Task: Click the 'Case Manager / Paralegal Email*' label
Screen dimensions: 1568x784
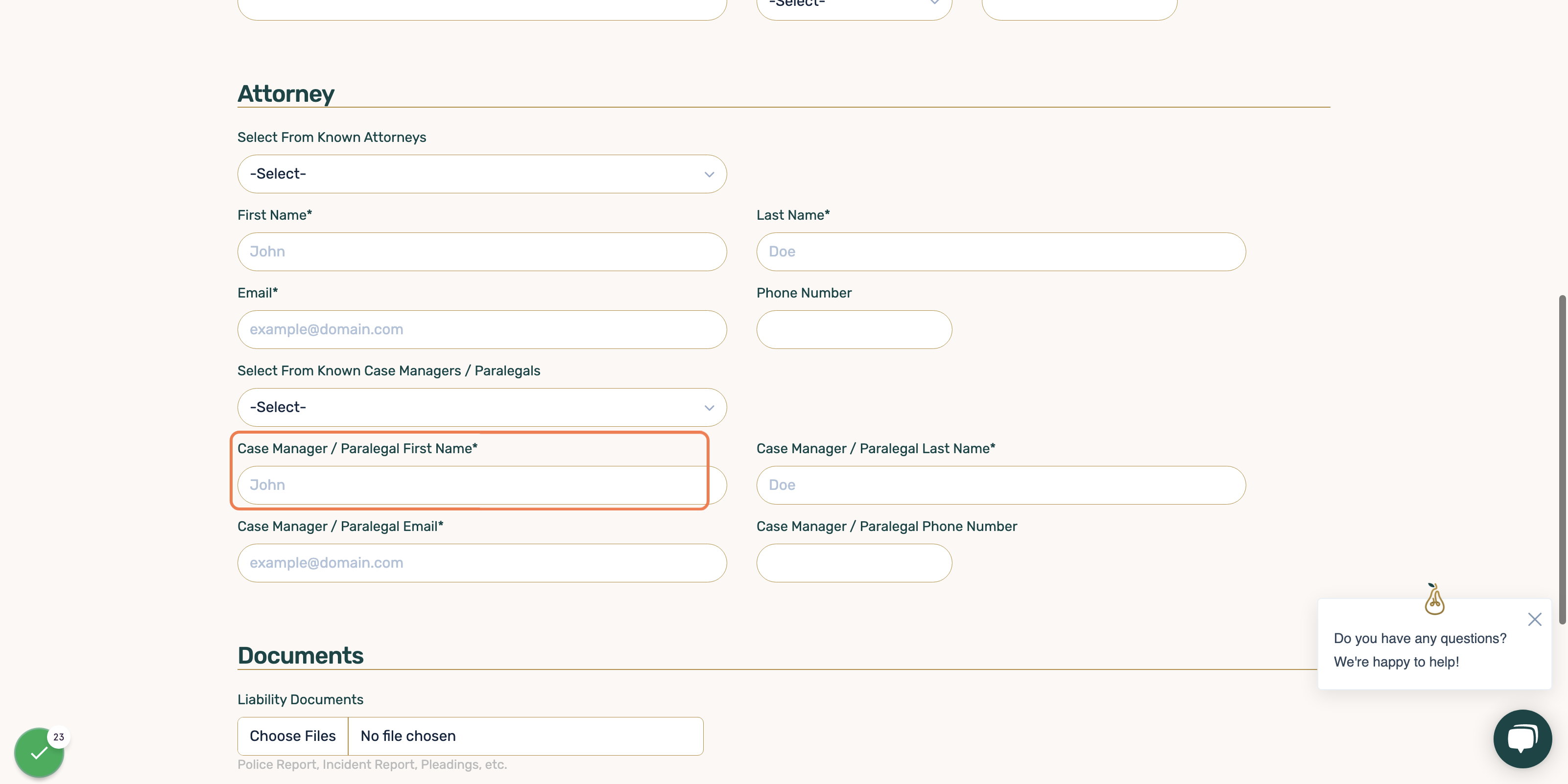Action: [340, 526]
